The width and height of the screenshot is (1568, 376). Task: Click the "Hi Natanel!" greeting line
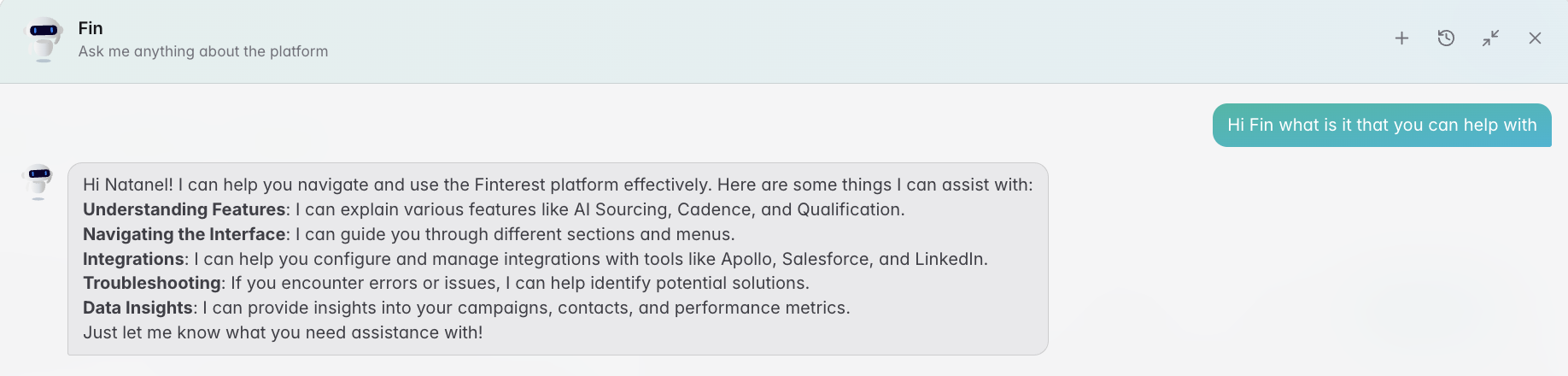558,185
